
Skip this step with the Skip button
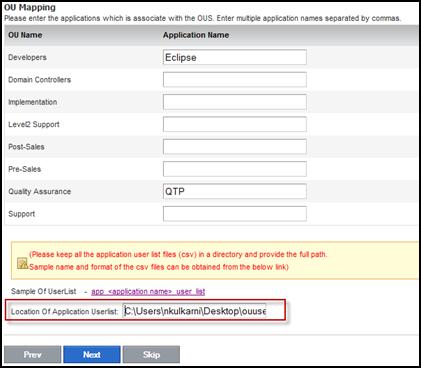tap(151, 354)
